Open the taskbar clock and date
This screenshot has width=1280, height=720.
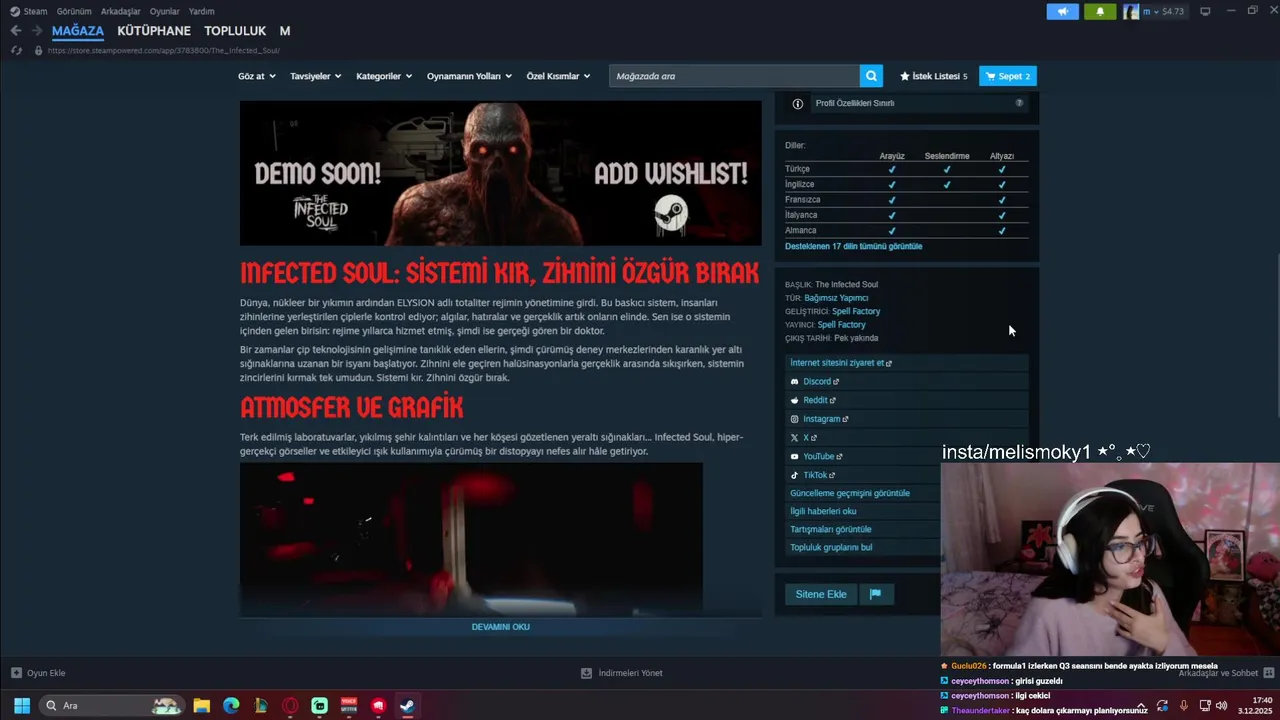click(x=1257, y=706)
